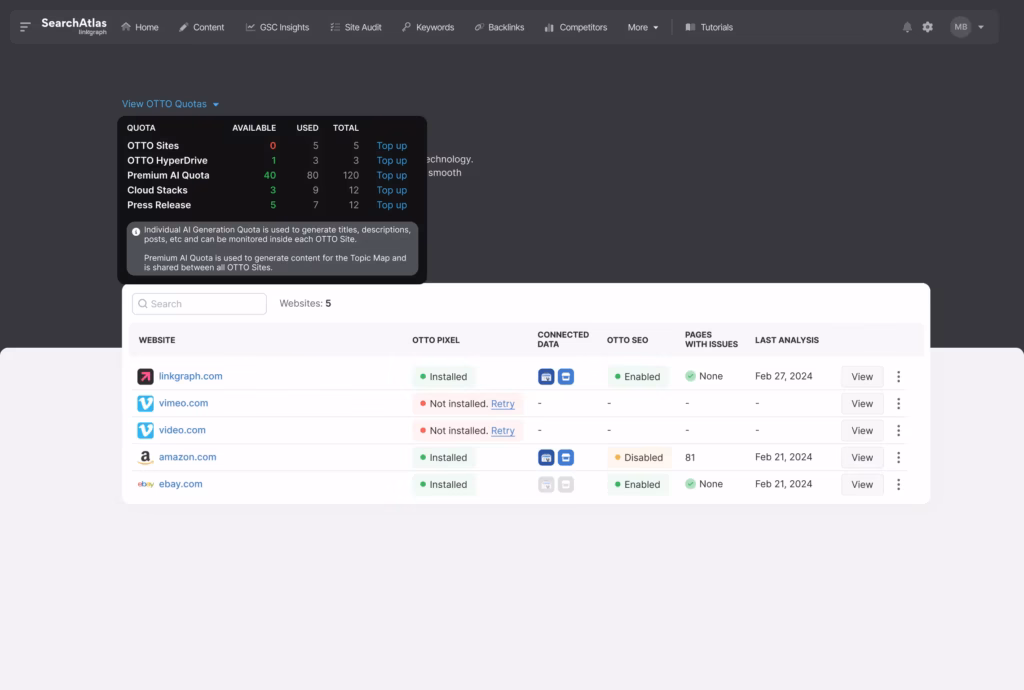Collapse the View OTTO Quotas dropdown
Screen dimensions: 1024x690
[170, 104]
